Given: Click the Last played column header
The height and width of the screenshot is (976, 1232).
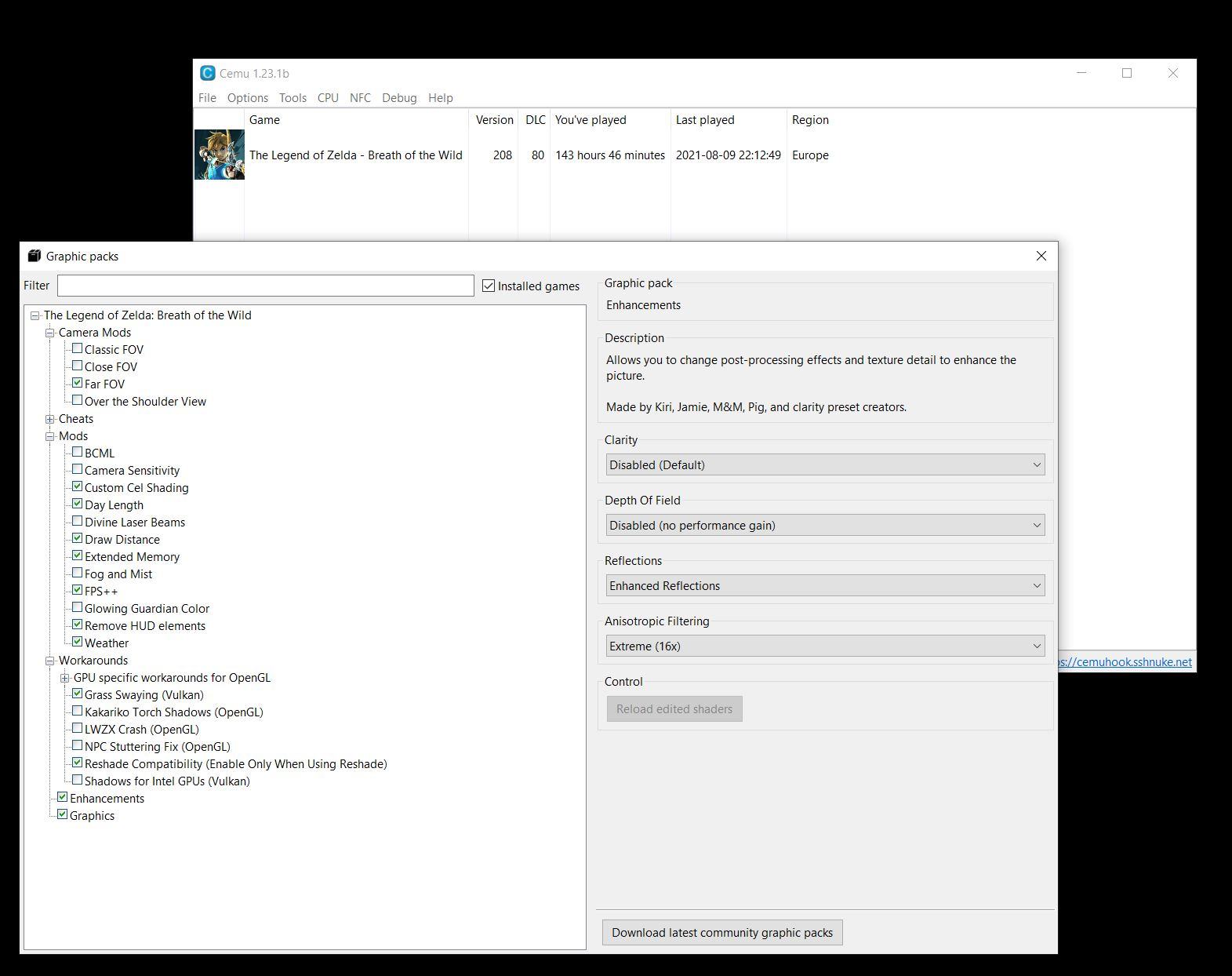Looking at the screenshot, I should pyautogui.click(x=729, y=120).
